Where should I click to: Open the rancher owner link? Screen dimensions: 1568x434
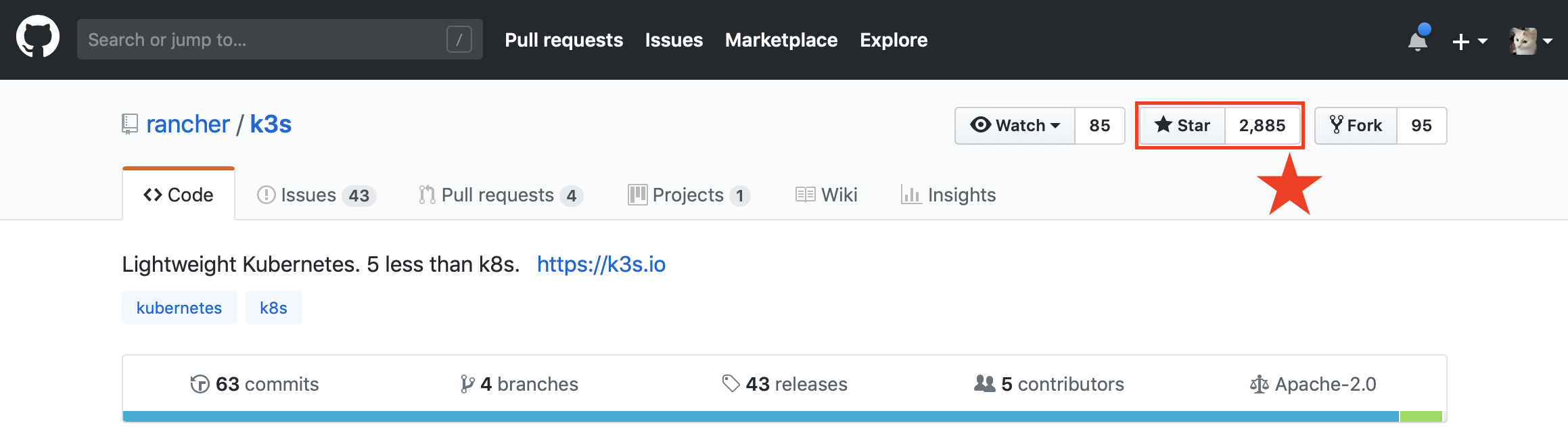[x=188, y=124]
